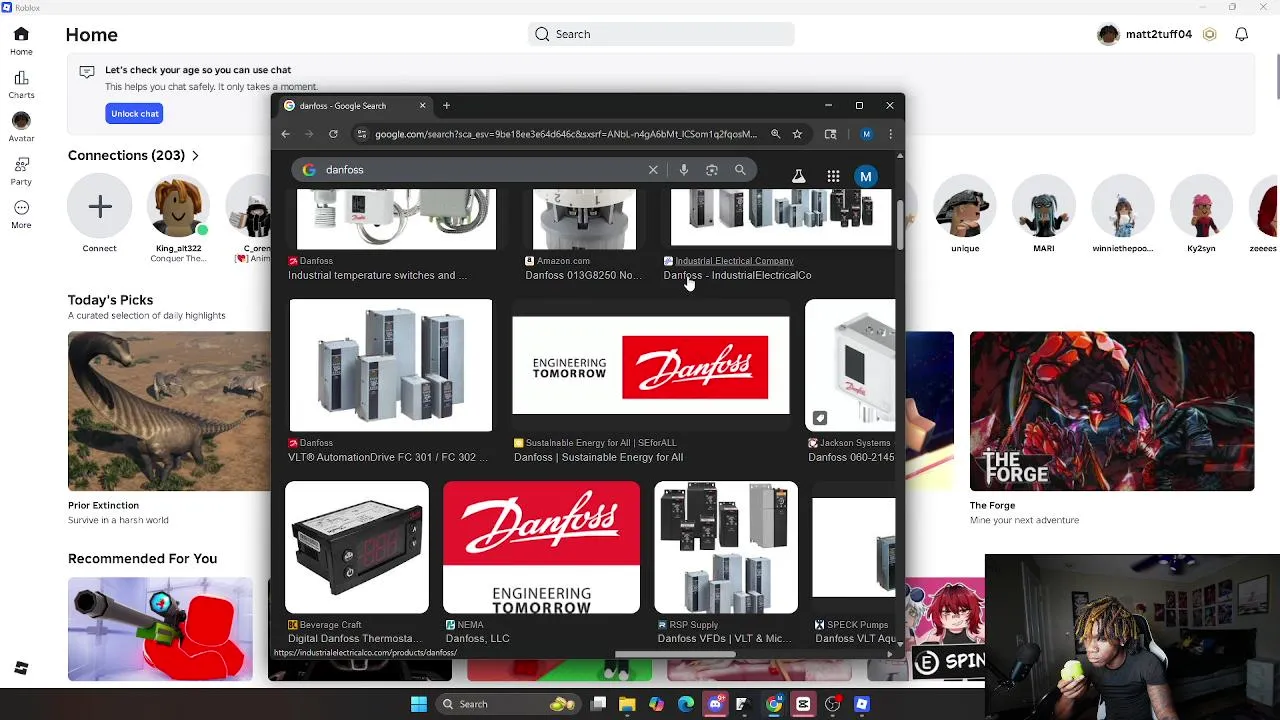Open the MARI connection avatar
1280x720 pixels.
coord(1044,207)
